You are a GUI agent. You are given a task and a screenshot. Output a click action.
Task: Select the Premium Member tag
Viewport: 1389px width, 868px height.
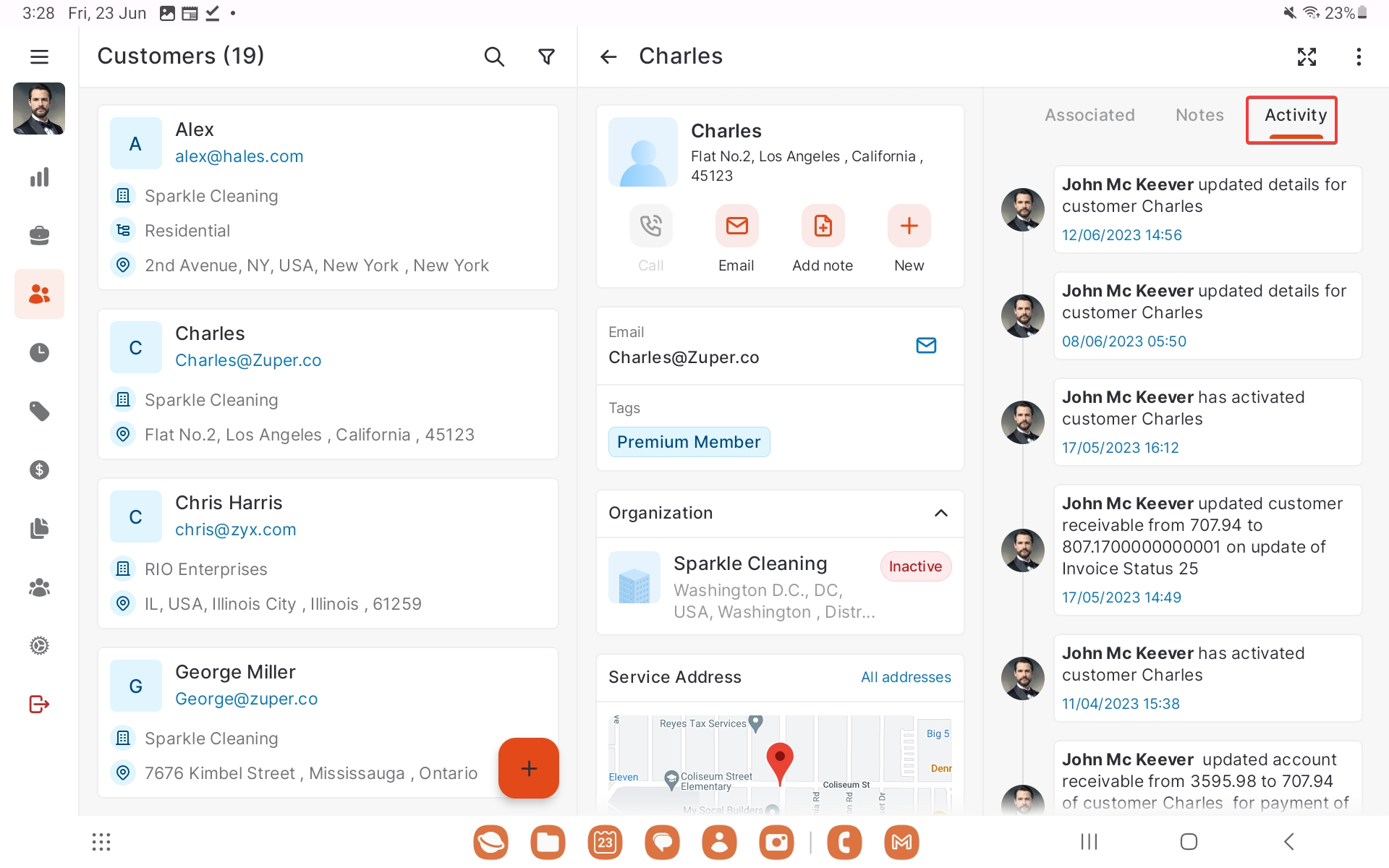click(689, 442)
